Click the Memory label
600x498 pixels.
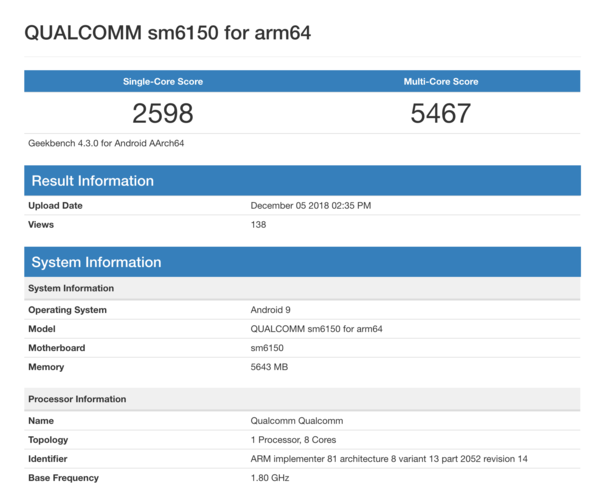point(46,367)
